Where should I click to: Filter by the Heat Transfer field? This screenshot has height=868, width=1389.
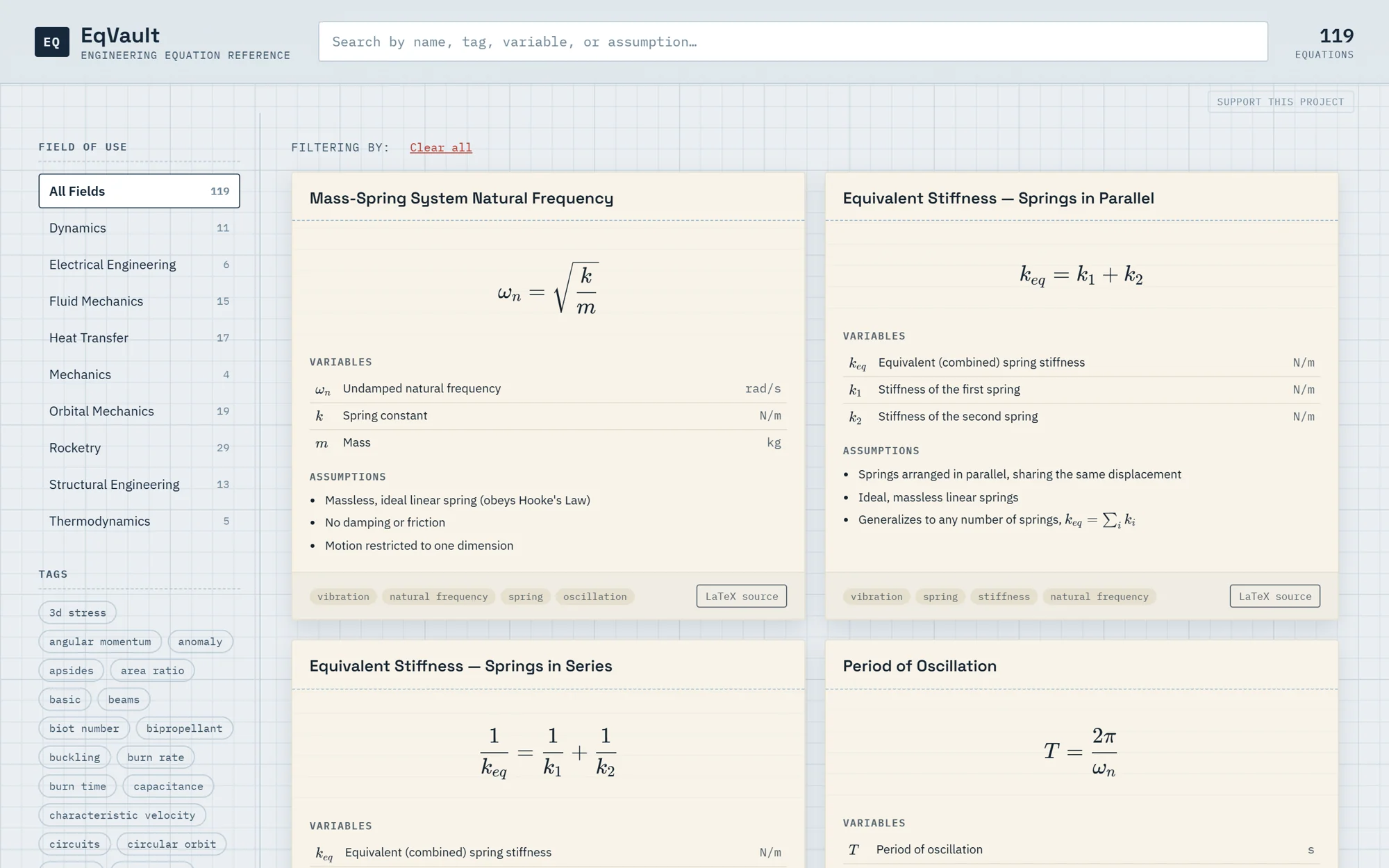[x=139, y=338]
